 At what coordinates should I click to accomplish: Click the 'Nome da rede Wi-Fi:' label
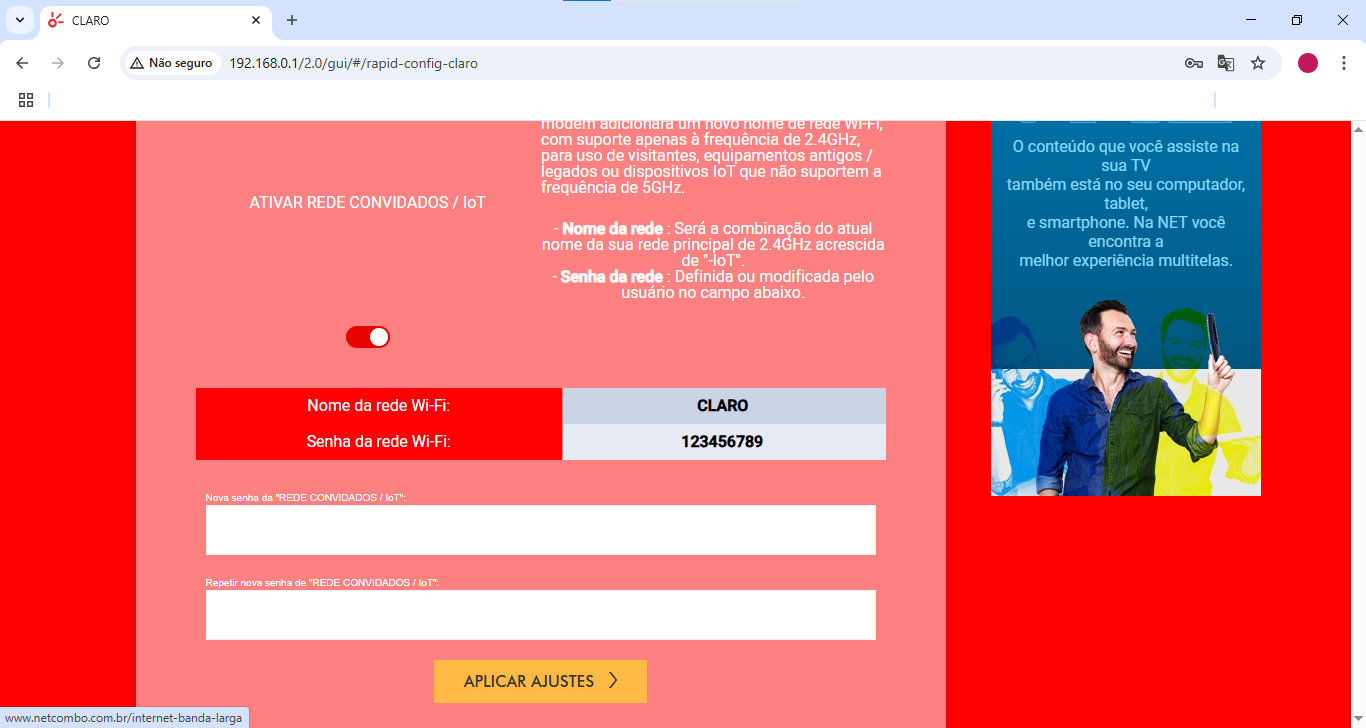379,406
